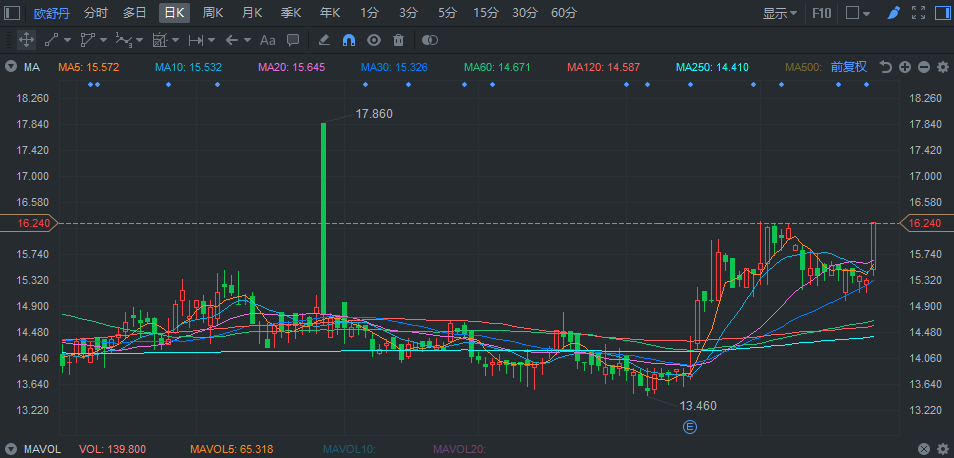Switch to 1分 minute chart
The width and height of the screenshot is (954, 458).
(369, 13)
